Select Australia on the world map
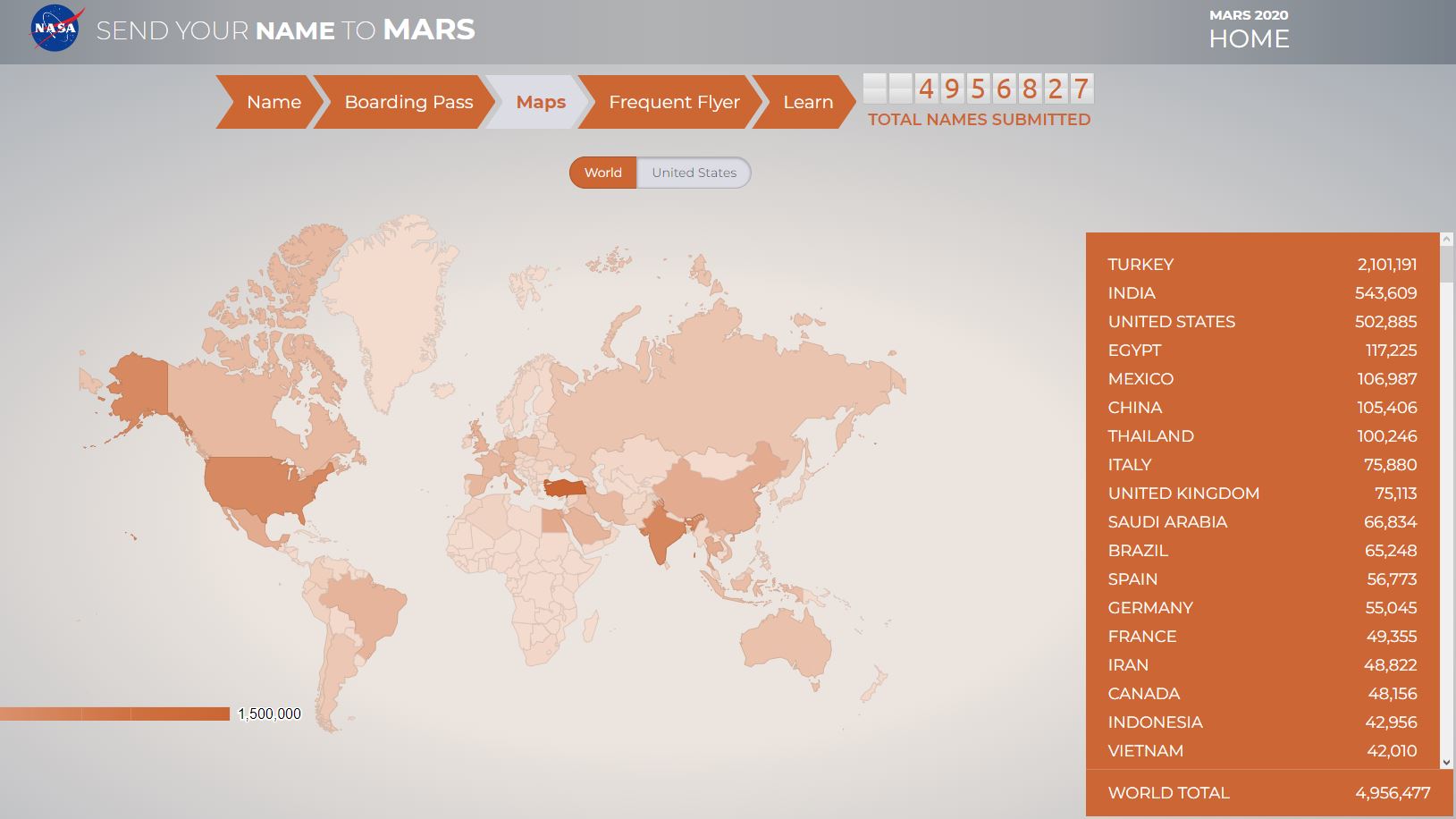This screenshot has width=1456, height=819. tap(785, 642)
